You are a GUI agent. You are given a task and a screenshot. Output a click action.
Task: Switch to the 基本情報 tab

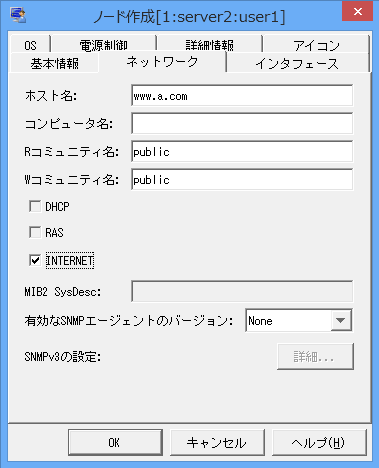pyautogui.click(x=55, y=63)
